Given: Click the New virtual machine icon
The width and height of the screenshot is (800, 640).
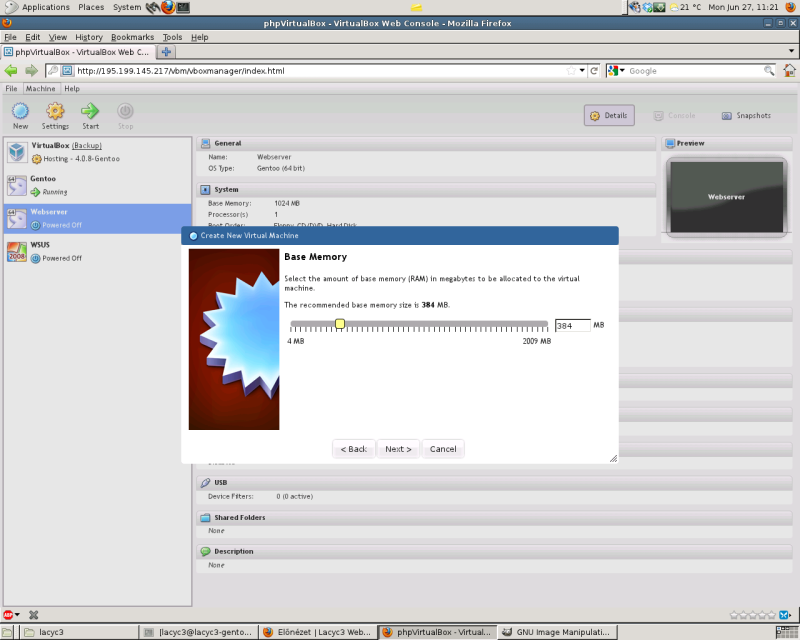Looking at the screenshot, I should pyautogui.click(x=20, y=111).
